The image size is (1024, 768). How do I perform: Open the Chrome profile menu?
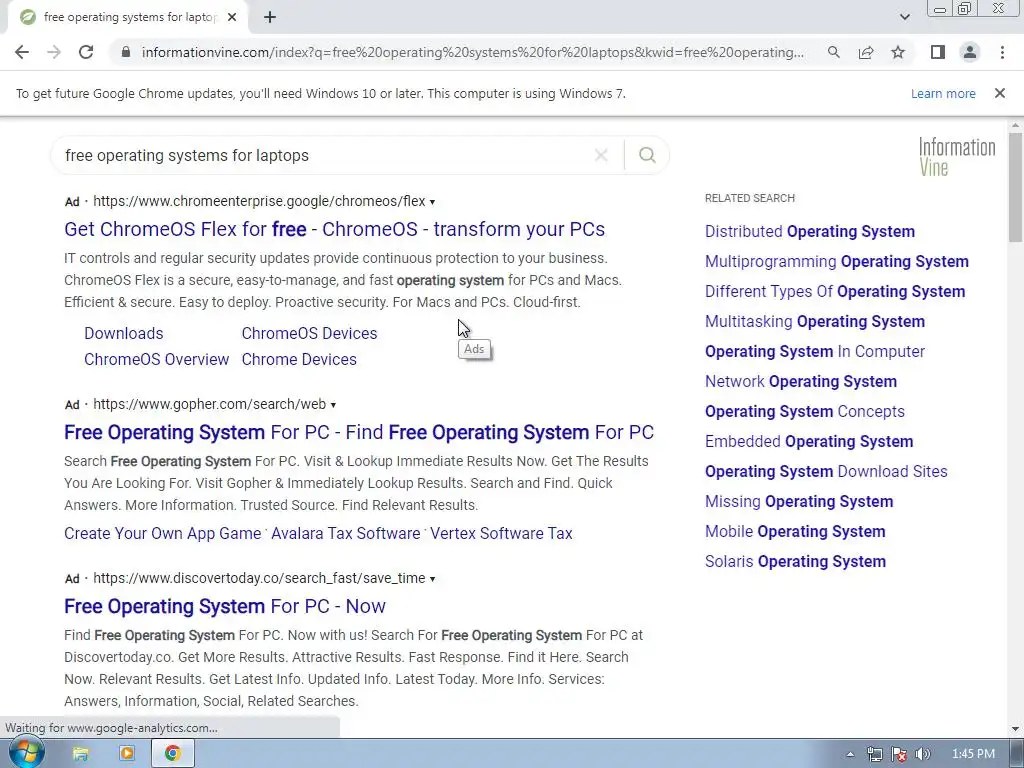pos(970,52)
